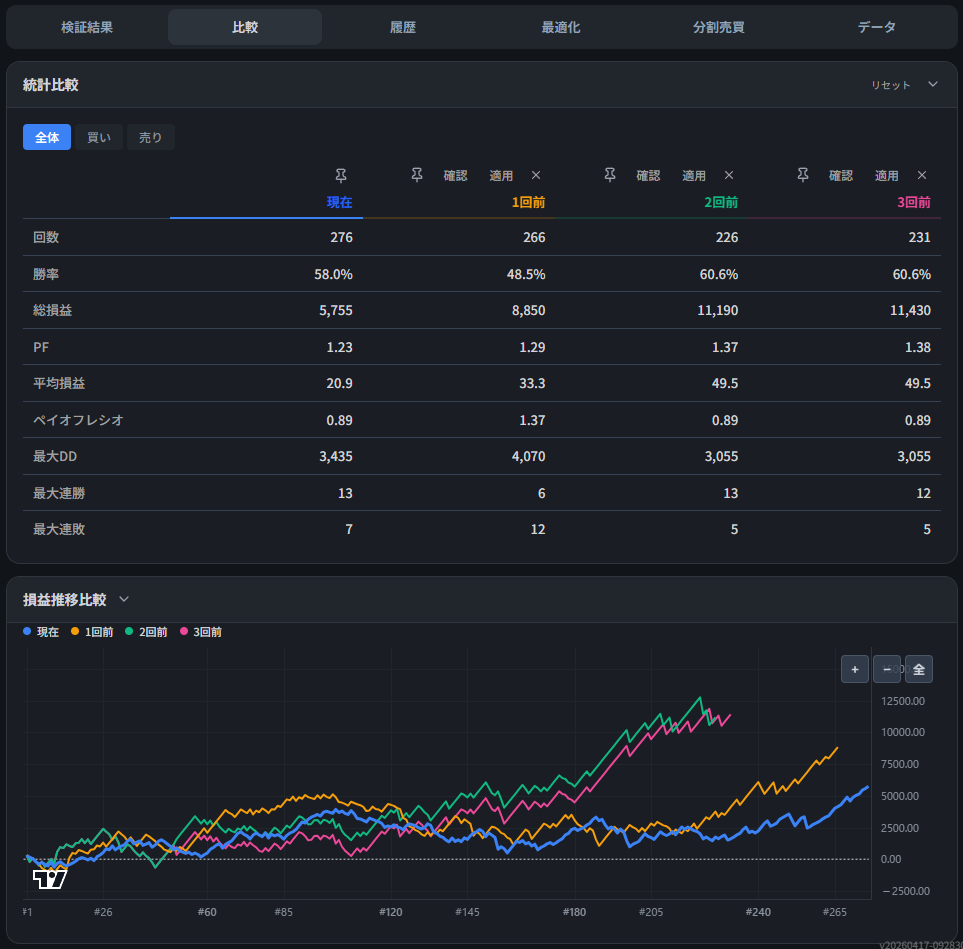The height and width of the screenshot is (949, 963).
Task: Click 確認 for the 3回前 column
Action: [841, 176]
